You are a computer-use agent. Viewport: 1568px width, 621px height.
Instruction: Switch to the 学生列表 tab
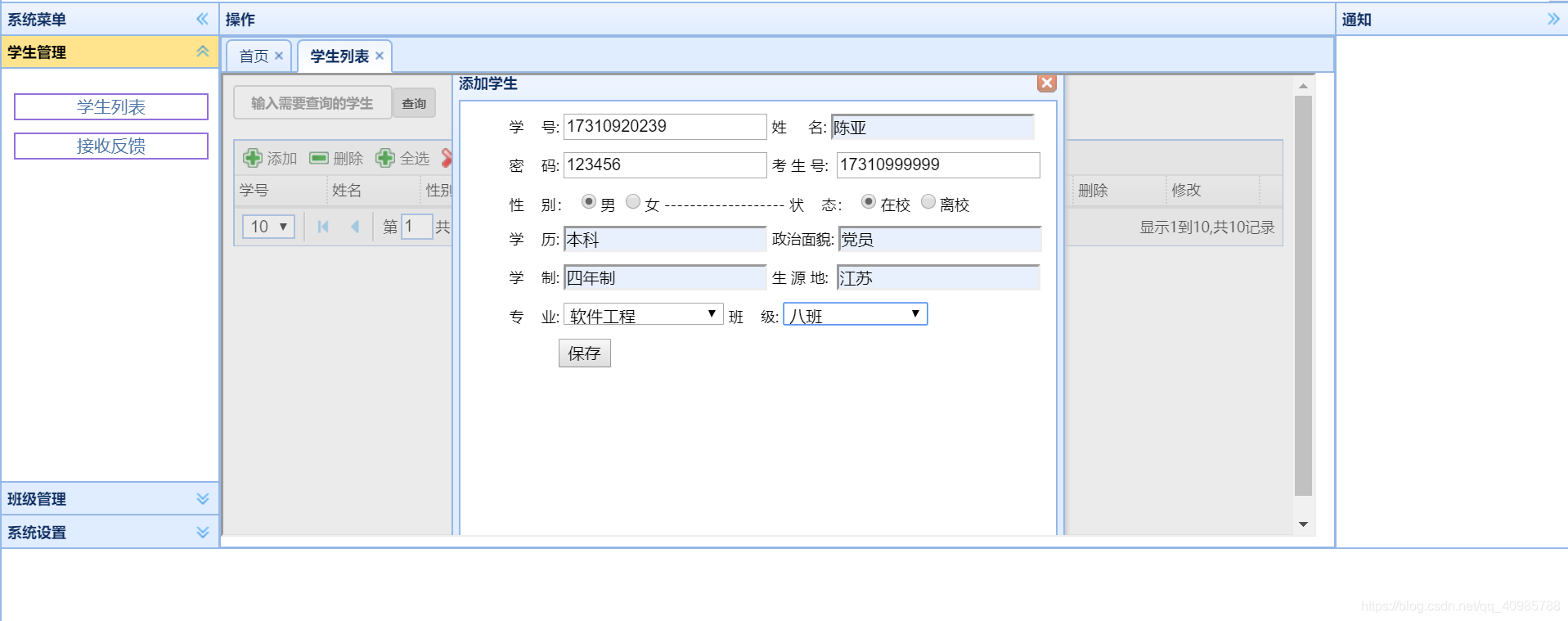tap(339, 56)
